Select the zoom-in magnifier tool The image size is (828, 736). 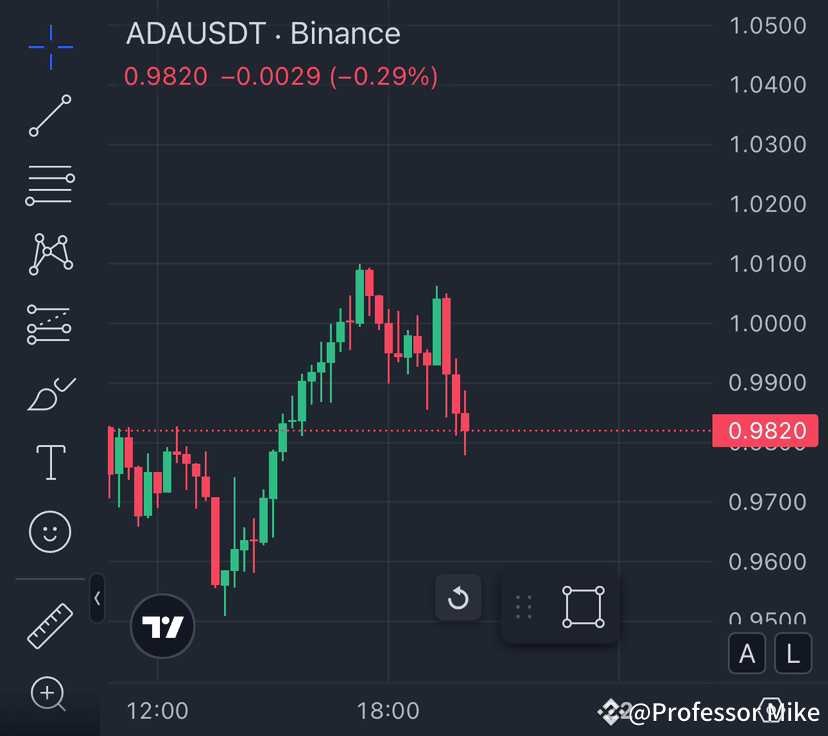click(x=49, y=693)
